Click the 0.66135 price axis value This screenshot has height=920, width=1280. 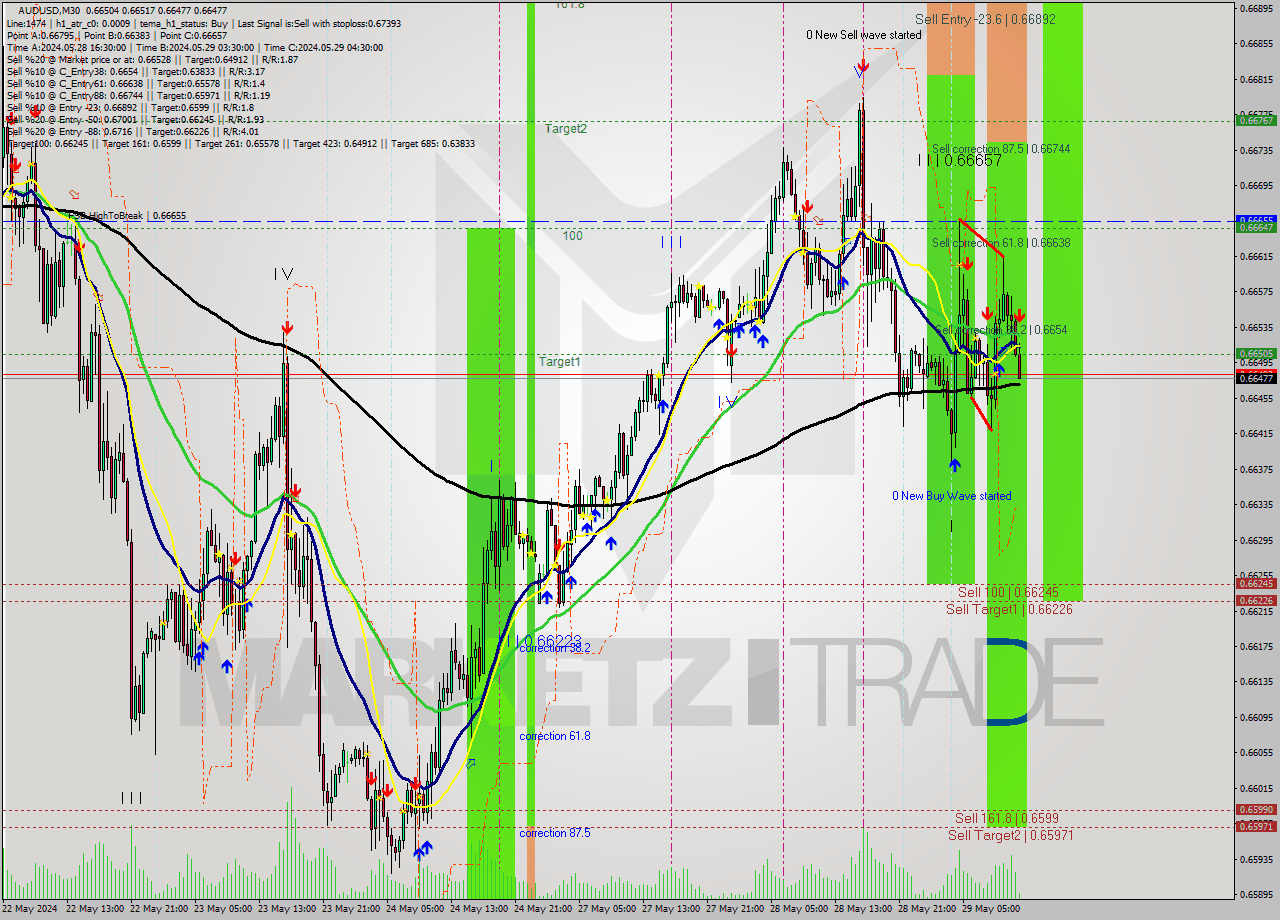[1256, 682]
